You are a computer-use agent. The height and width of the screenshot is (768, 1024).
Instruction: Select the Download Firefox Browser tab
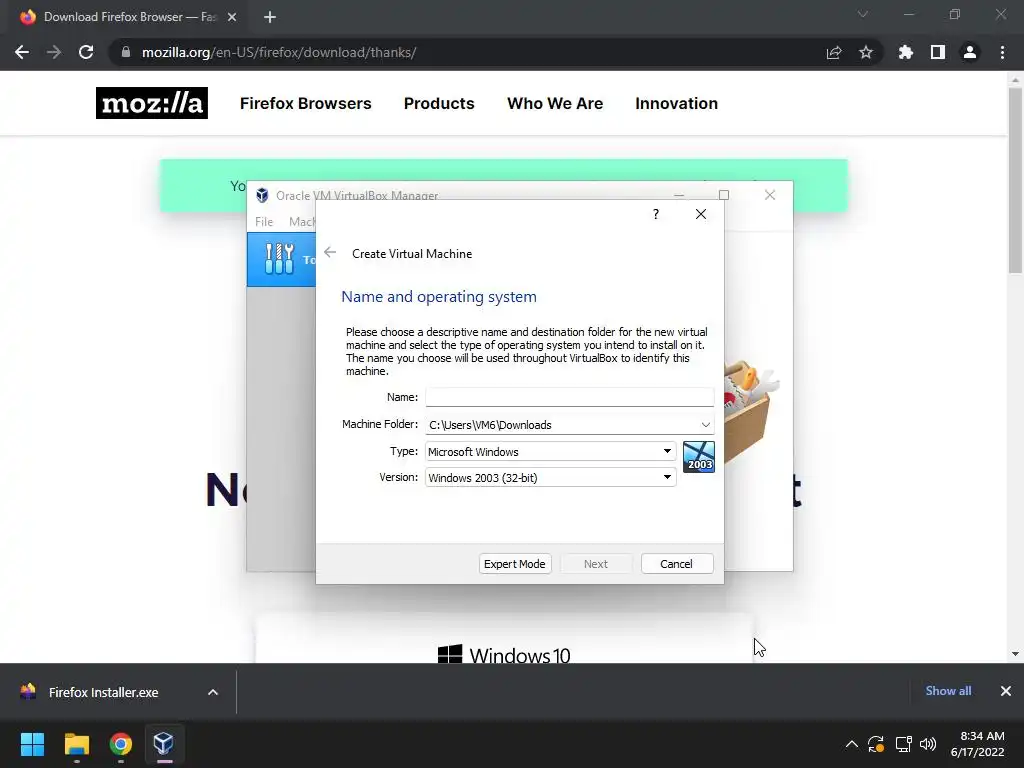click(129, 17)
